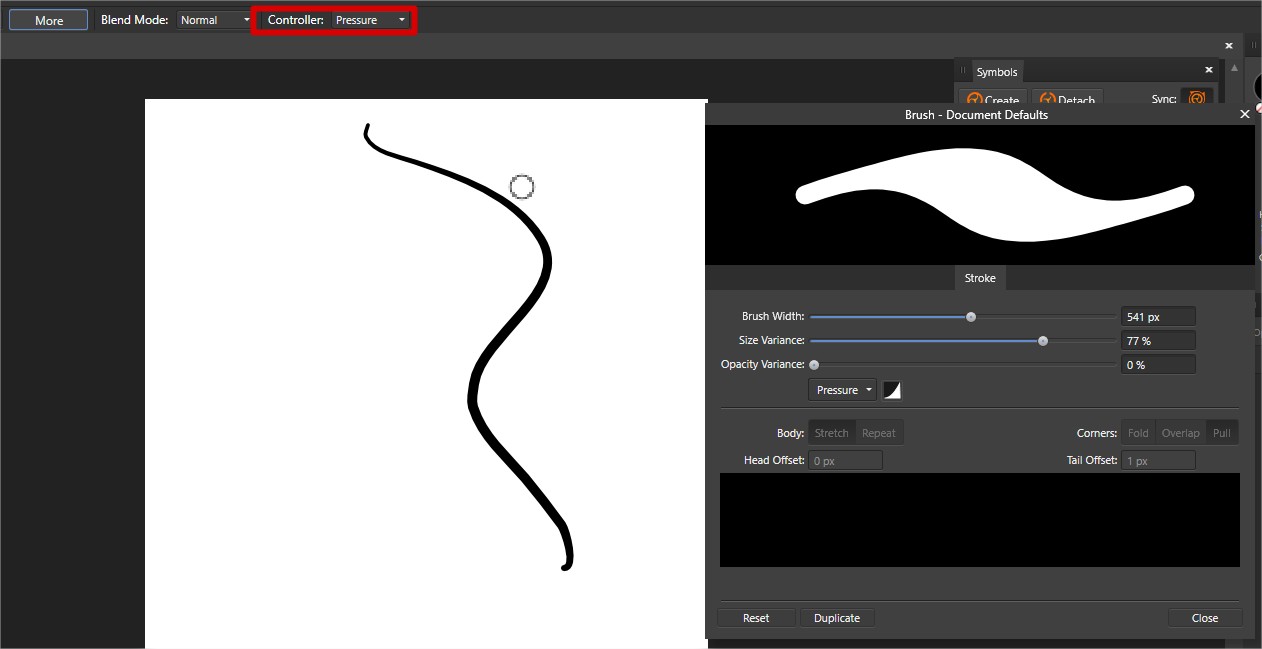Select Repeat body mode
Screen dimensions: 1262x649
pyautogui.click(x=879, y=433)
